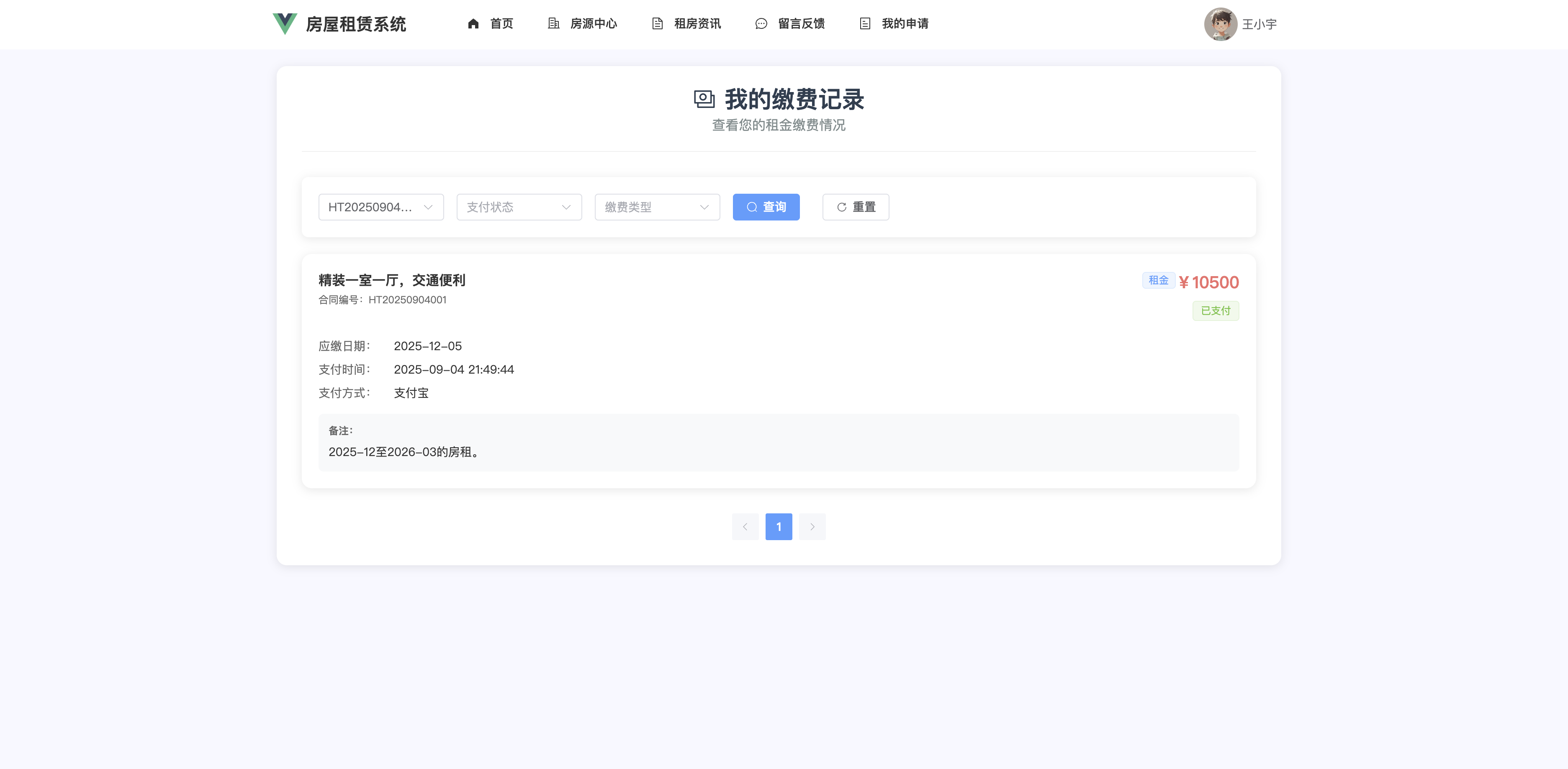Screen dimensions: 1568x769
Task: Click the Vue logo icon
Action: pos(284,24)
